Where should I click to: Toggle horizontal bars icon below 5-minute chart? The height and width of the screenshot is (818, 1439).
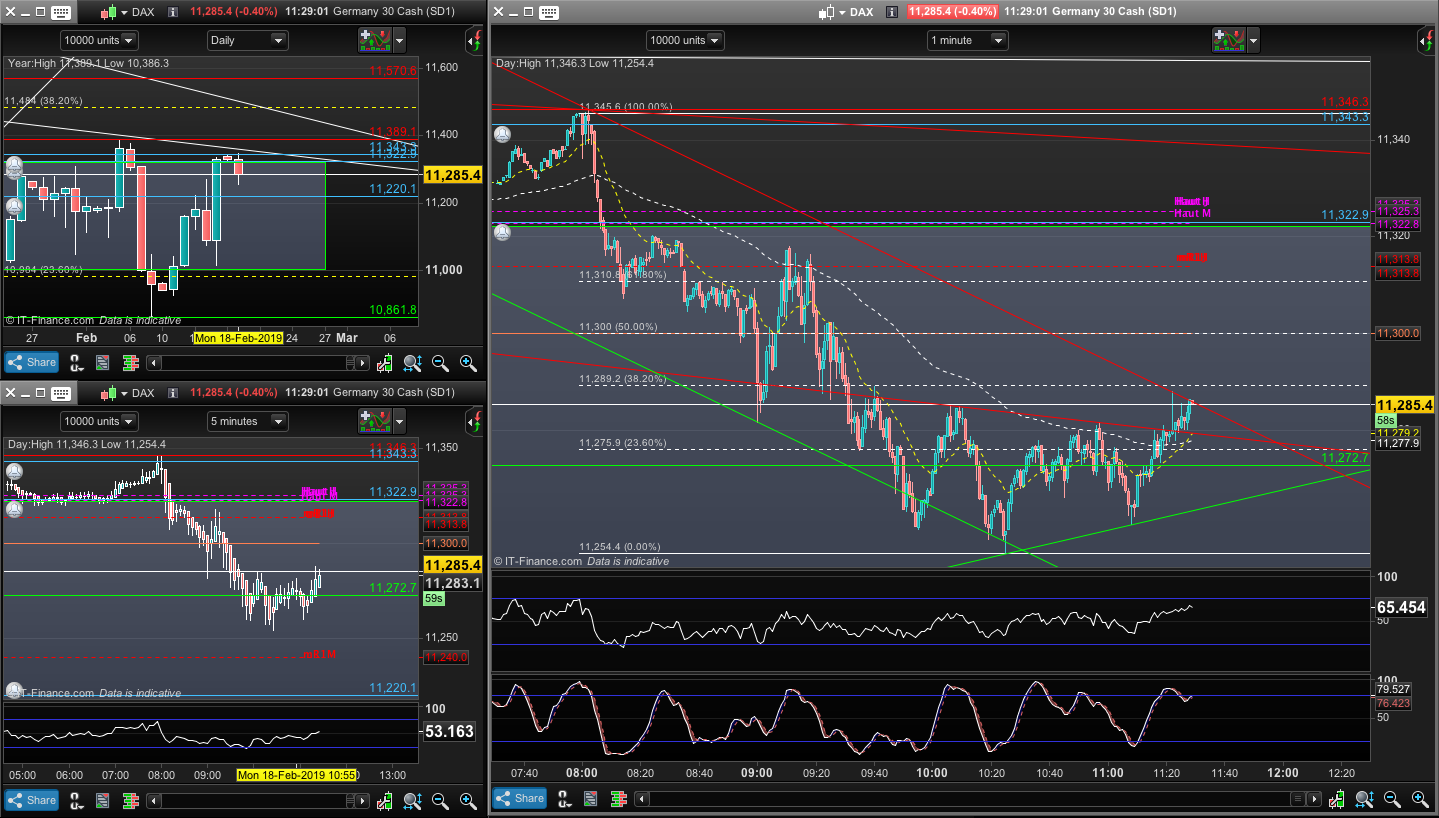[130, 800]
